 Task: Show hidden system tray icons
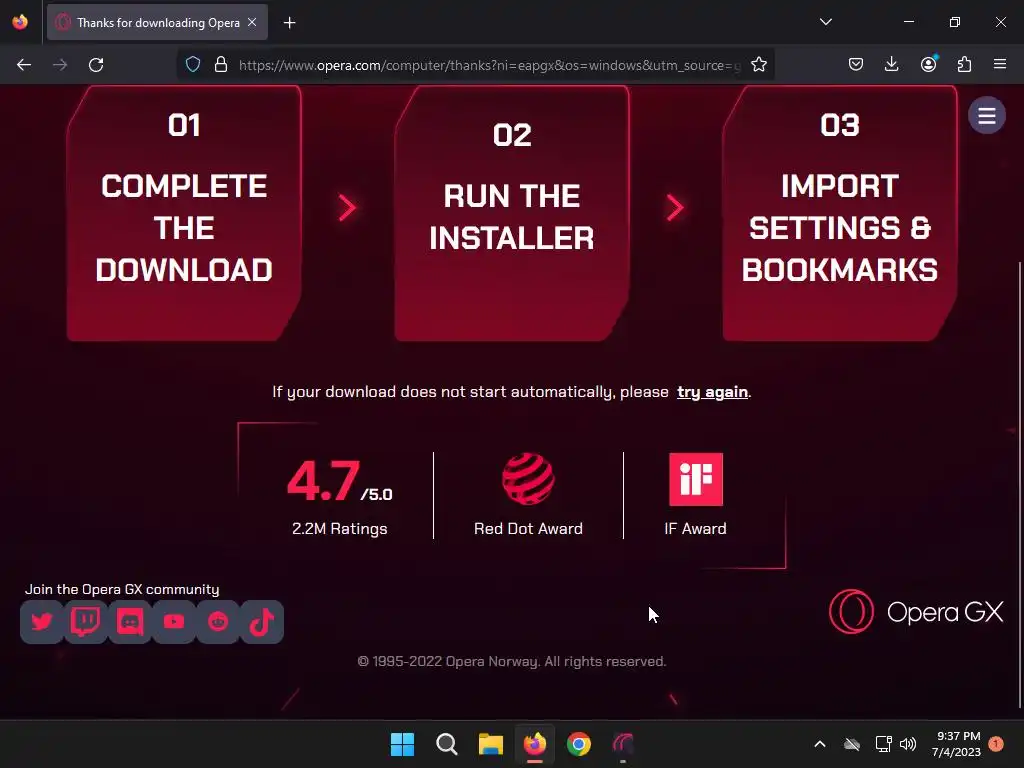820,744
